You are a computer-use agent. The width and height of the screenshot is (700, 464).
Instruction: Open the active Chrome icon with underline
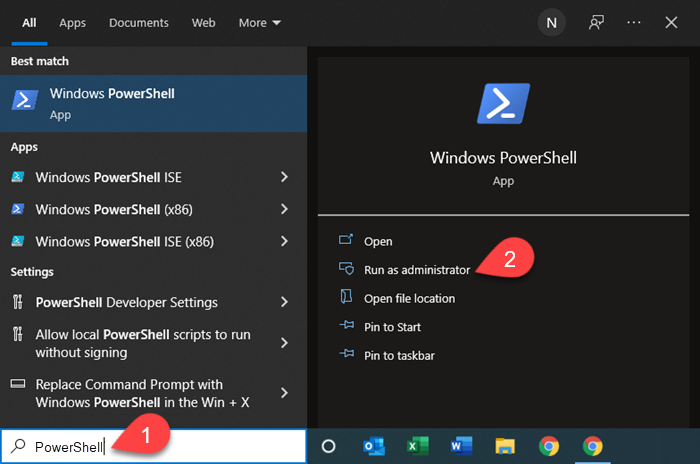(x=592, y=446)
